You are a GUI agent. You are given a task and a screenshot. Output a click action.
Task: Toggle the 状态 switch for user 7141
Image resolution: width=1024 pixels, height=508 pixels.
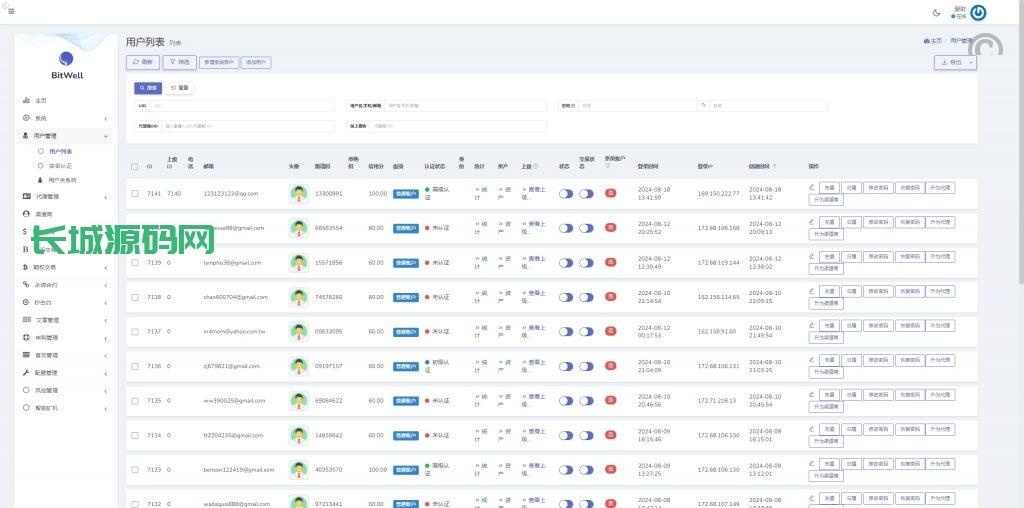(x=566, y=194)
